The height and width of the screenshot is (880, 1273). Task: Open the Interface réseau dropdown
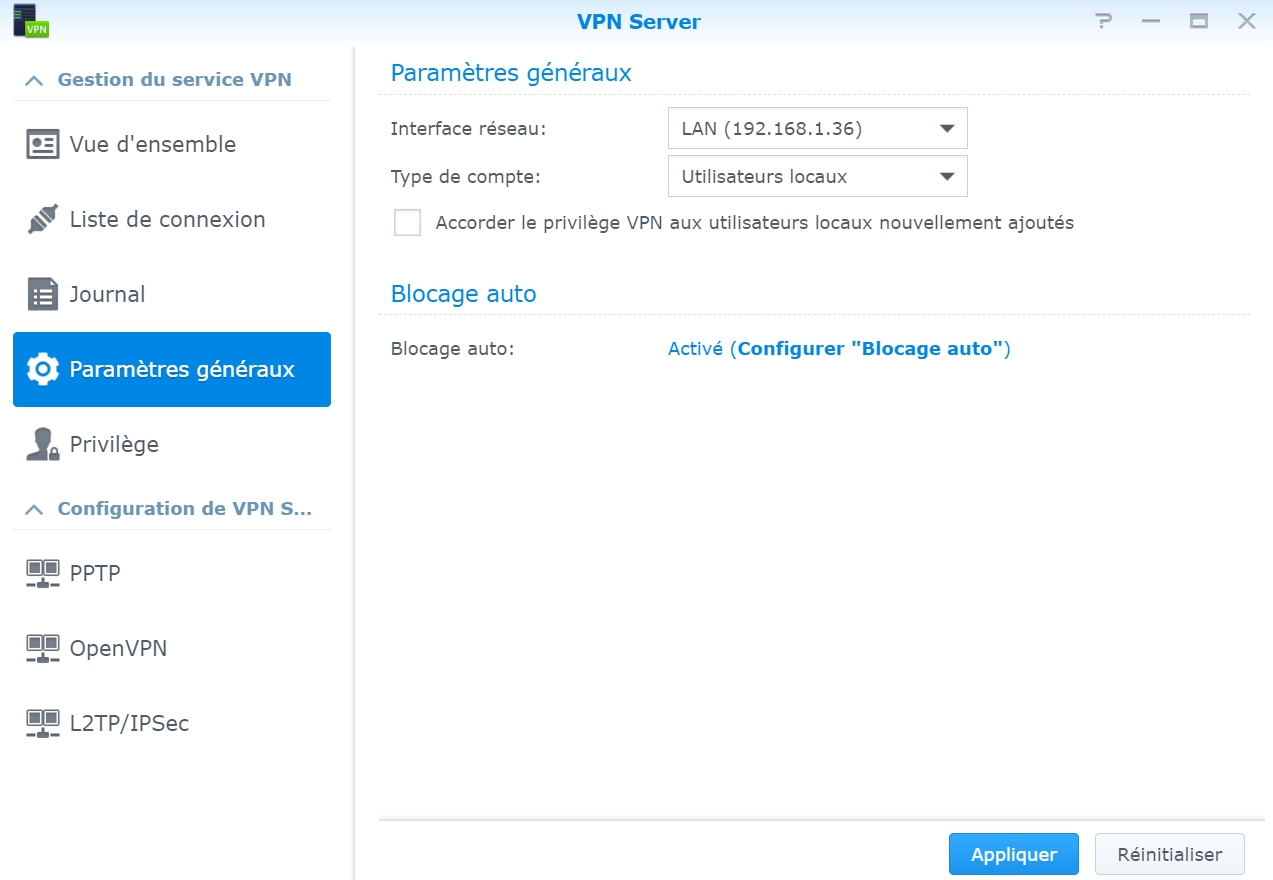point(817,128)
